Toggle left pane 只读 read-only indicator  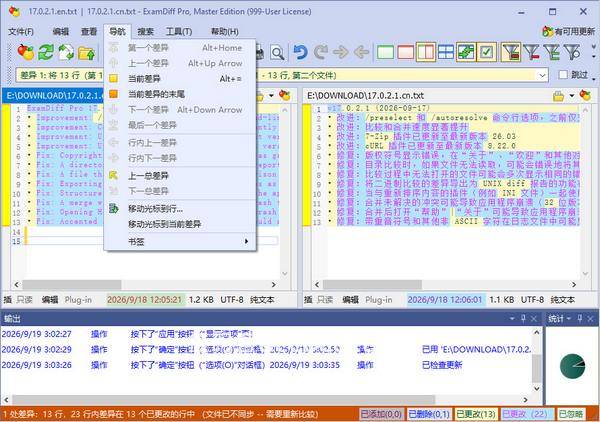click(25, 300)
